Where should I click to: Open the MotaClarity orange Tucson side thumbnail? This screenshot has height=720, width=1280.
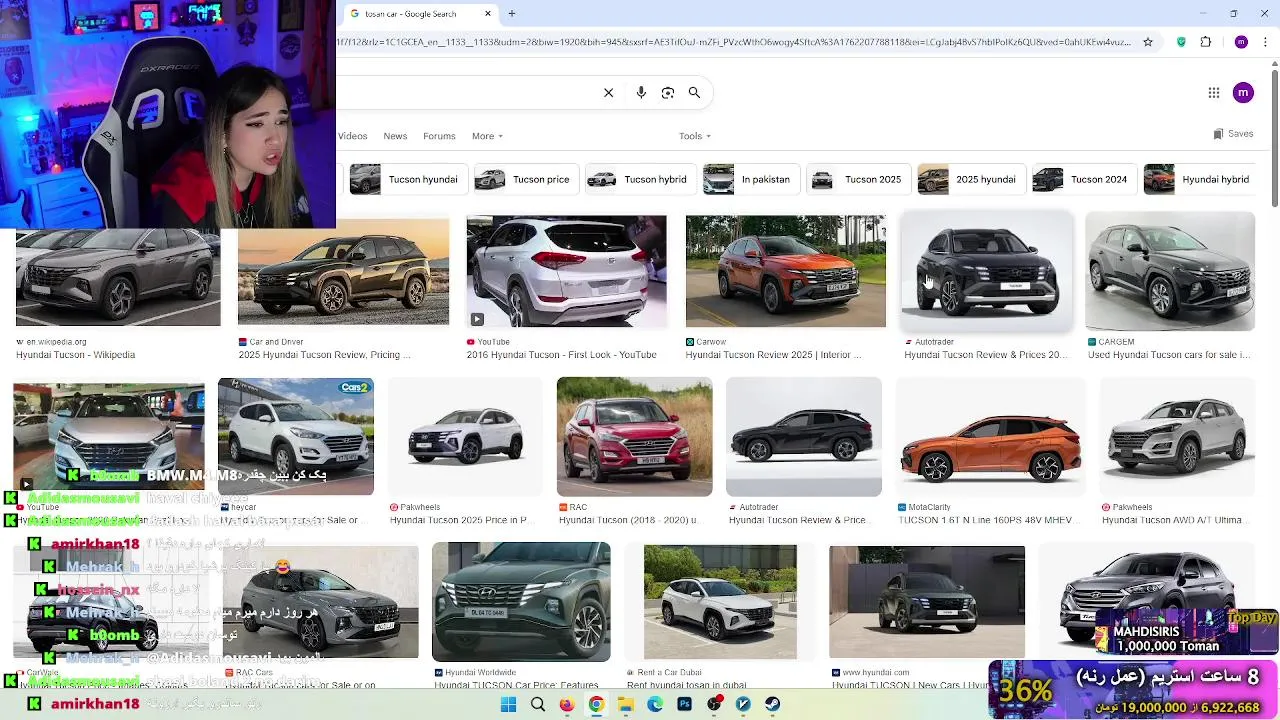(990, 437)
